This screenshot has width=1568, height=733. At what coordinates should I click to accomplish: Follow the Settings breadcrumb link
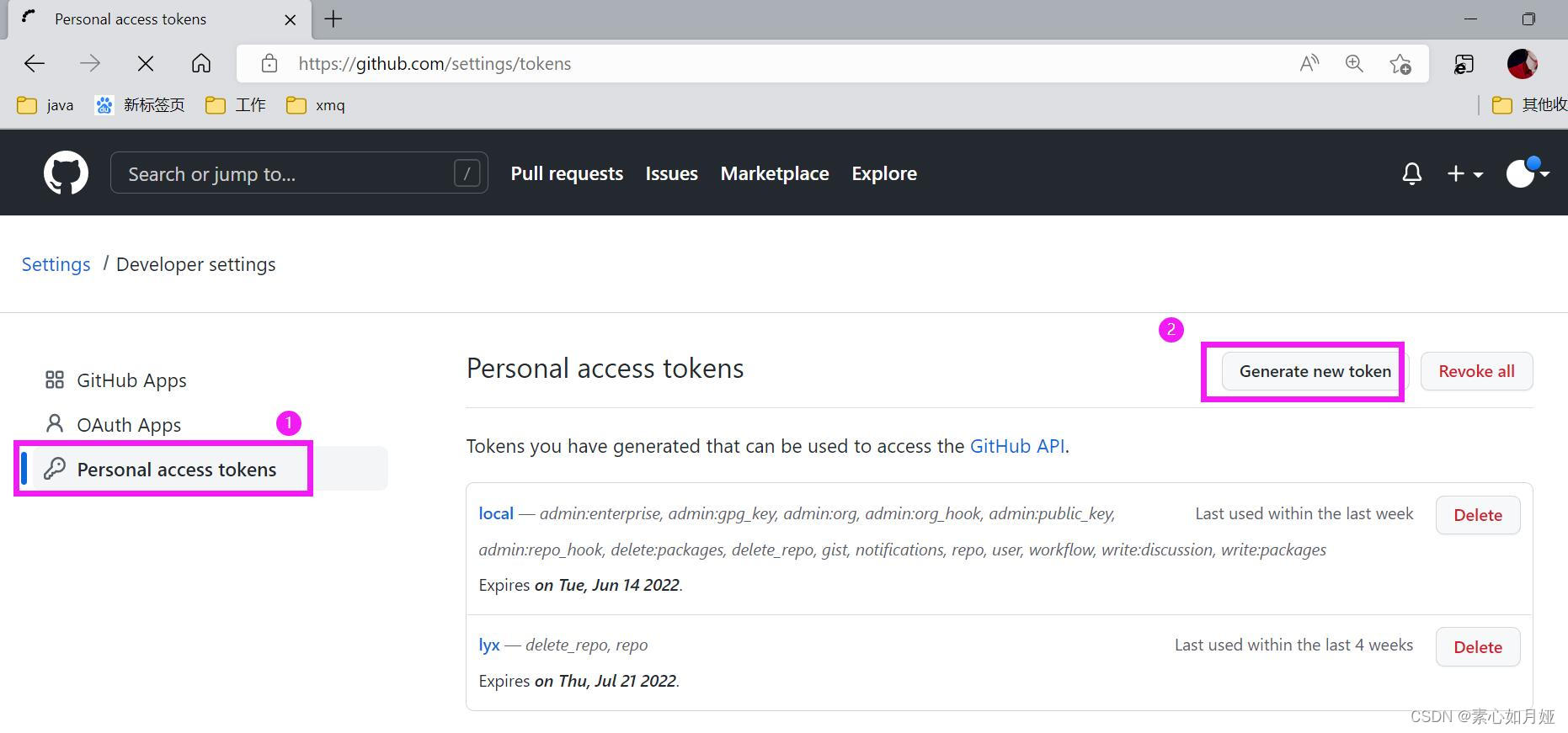(x=56, y=264)
